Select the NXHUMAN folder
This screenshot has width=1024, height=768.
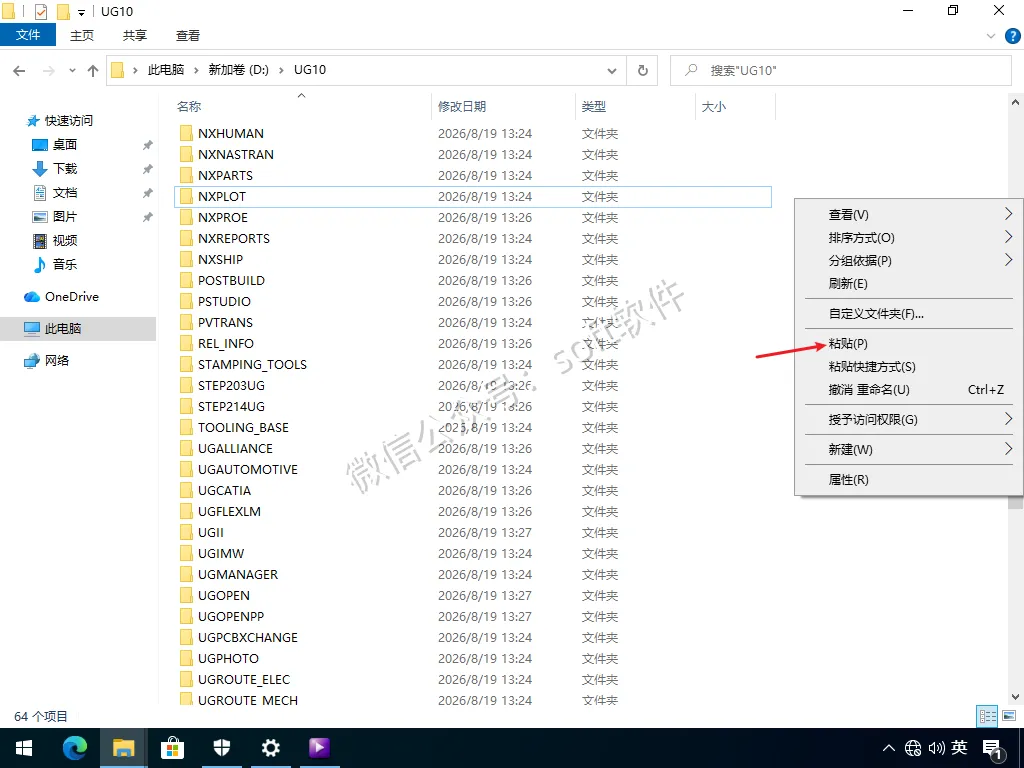pyautogui.click(x=231, y=133)
